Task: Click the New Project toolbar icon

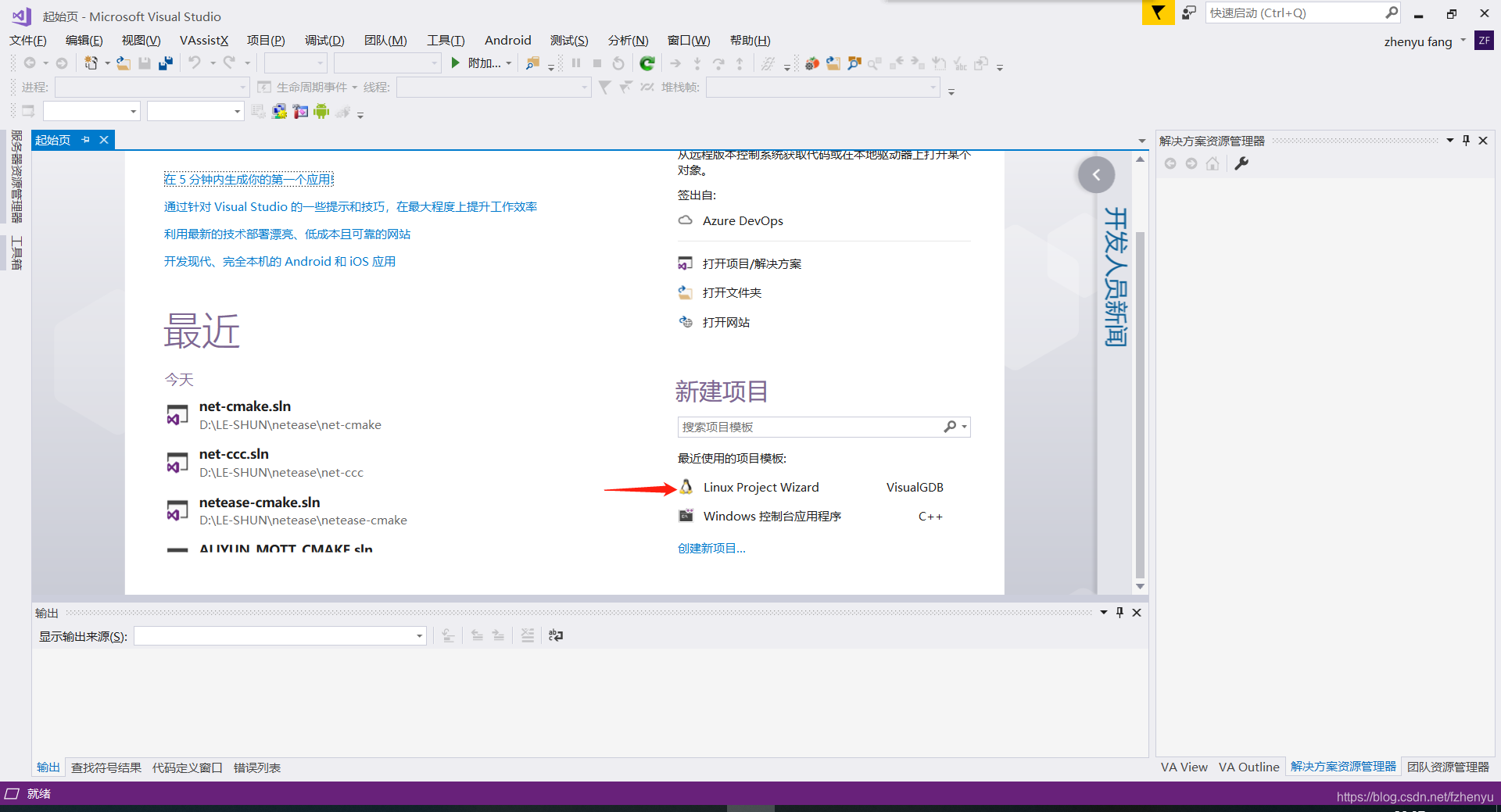Action: click(x=91, y=63)
